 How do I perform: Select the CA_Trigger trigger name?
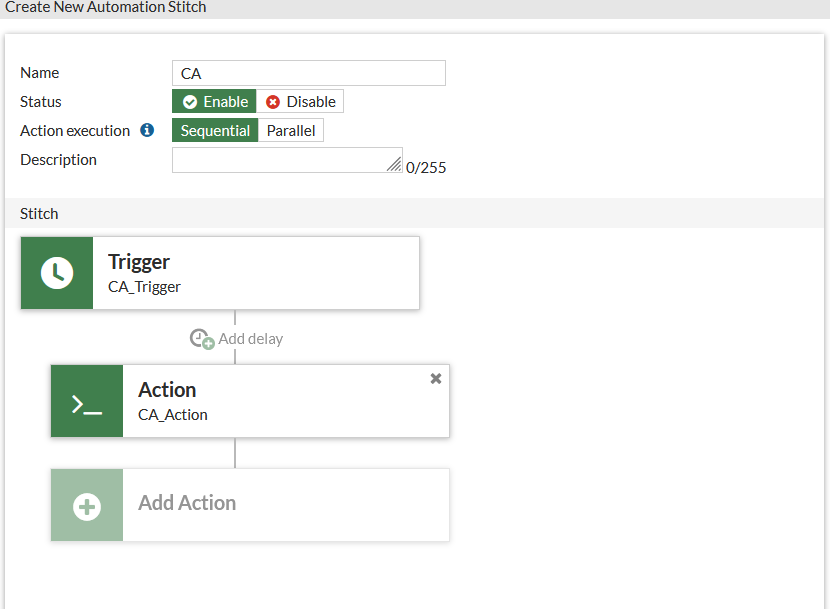[144, 287]
